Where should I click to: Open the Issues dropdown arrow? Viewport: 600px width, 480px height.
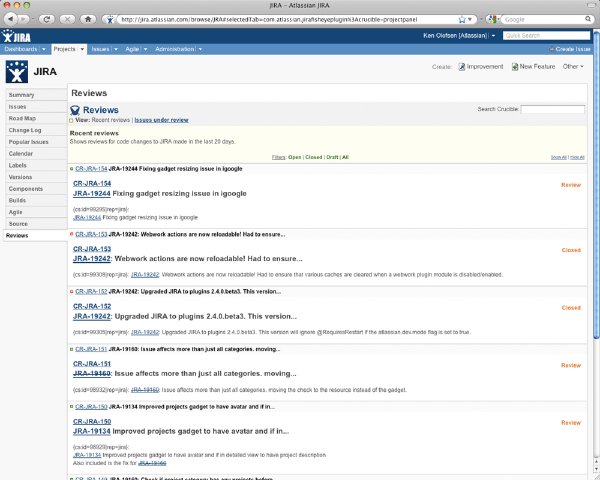pyautogui.click(x=116, y=49)
